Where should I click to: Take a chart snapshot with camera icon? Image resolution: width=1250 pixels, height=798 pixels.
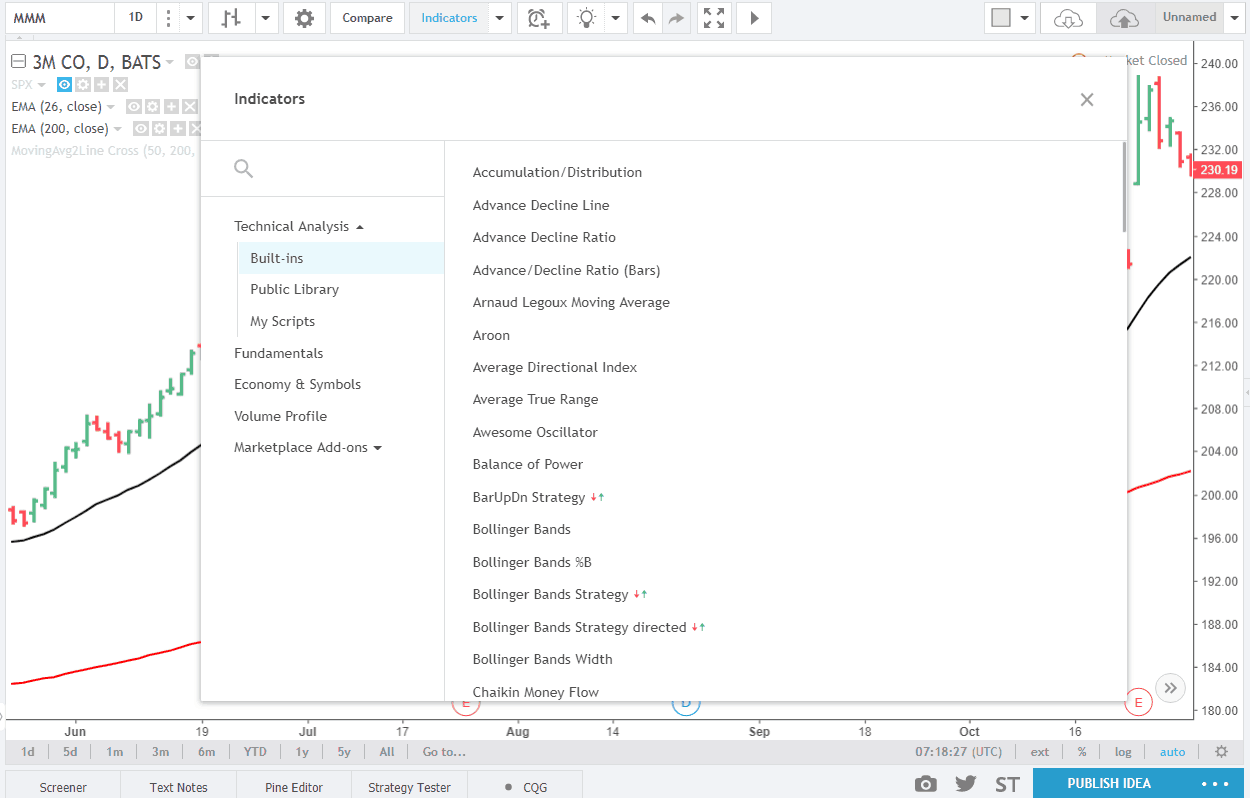(926, 784)
